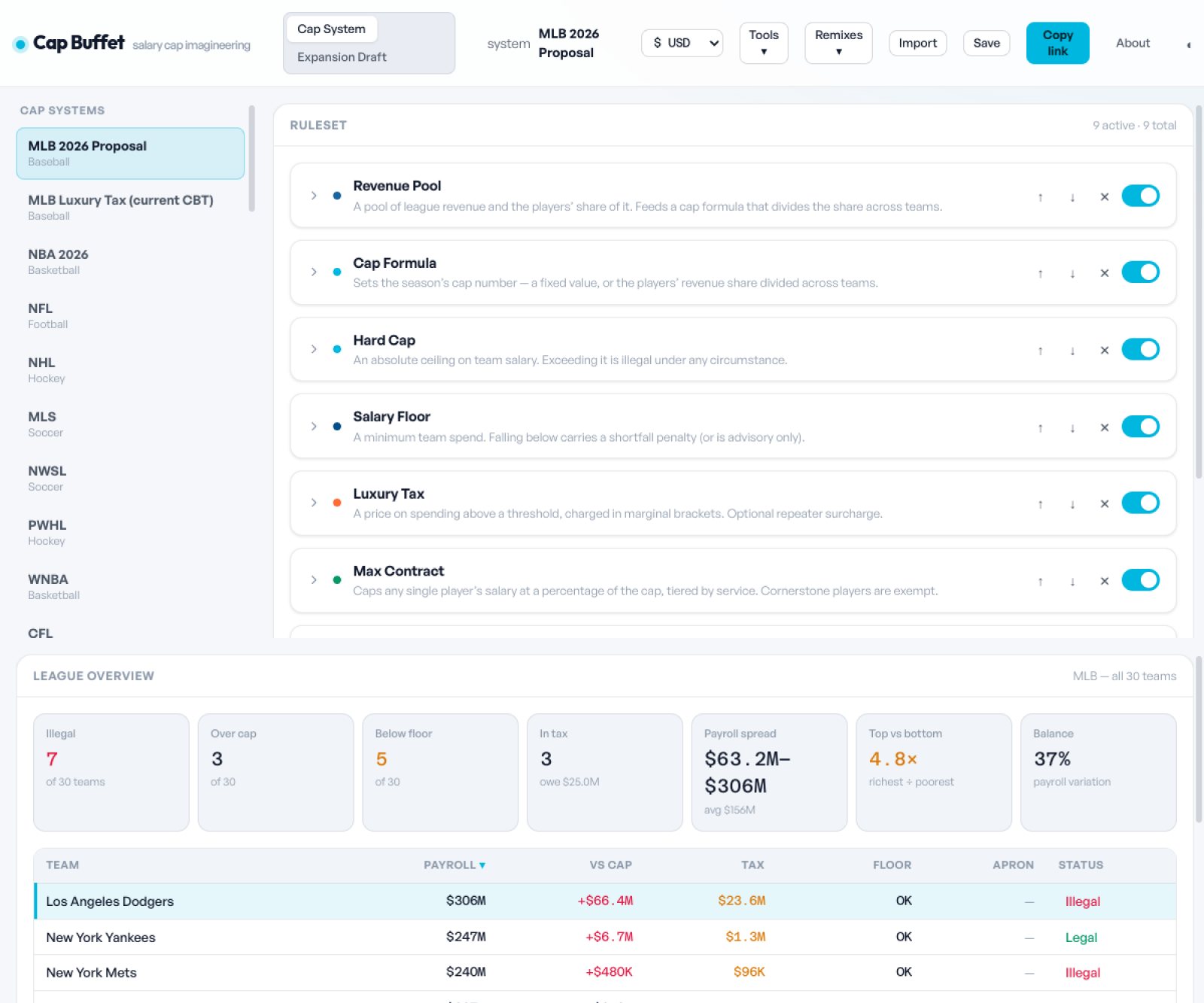Open the USD currency dropdown
Image resolution: width=1204 pixels, height=1003 pixels.
click(x=683, y=43)
